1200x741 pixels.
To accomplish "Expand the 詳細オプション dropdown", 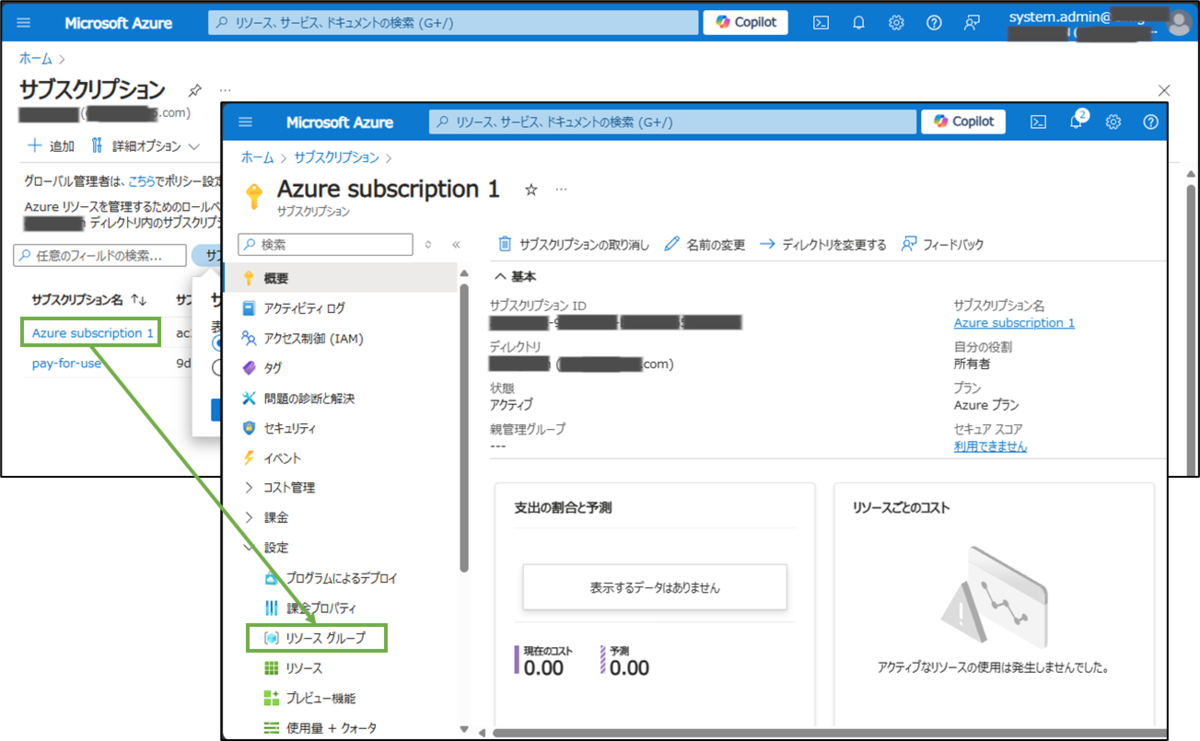I will pyautogui.click(x=144, y=146).
